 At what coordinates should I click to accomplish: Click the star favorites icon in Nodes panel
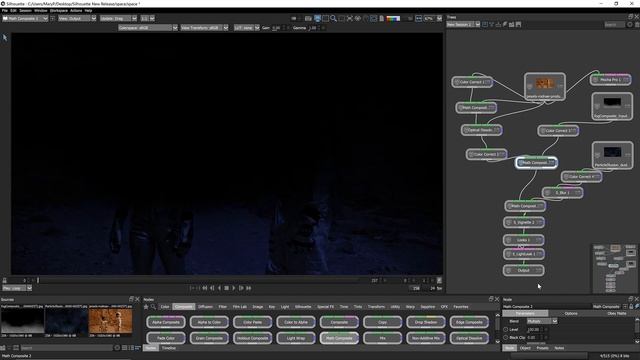146,307
